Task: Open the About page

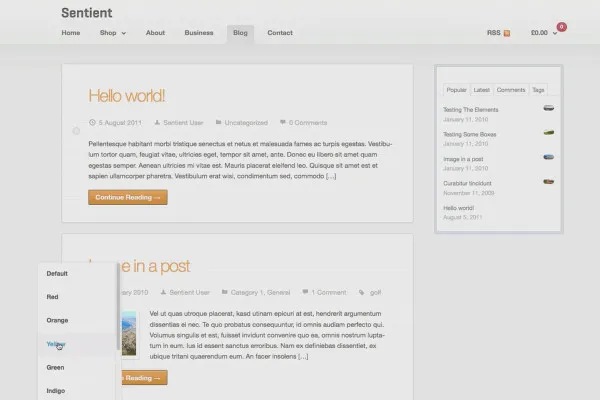Action: click(155, 33)
